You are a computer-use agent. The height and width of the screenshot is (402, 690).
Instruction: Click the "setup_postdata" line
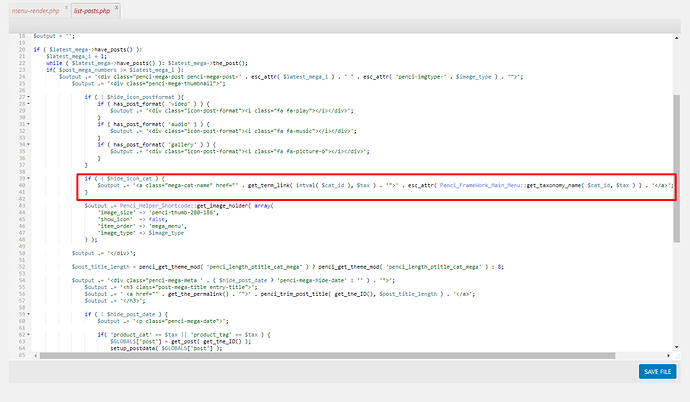pyautogui.click(x=166, y=348)
